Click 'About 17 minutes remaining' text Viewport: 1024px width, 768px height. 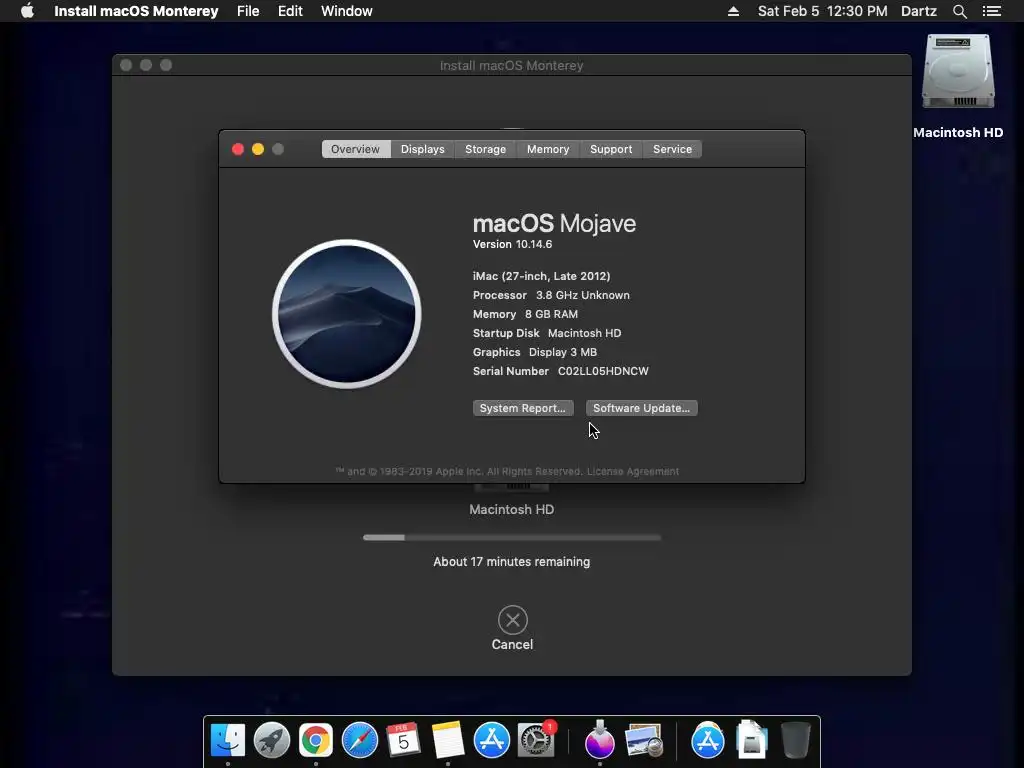click(x=512, y=562)
